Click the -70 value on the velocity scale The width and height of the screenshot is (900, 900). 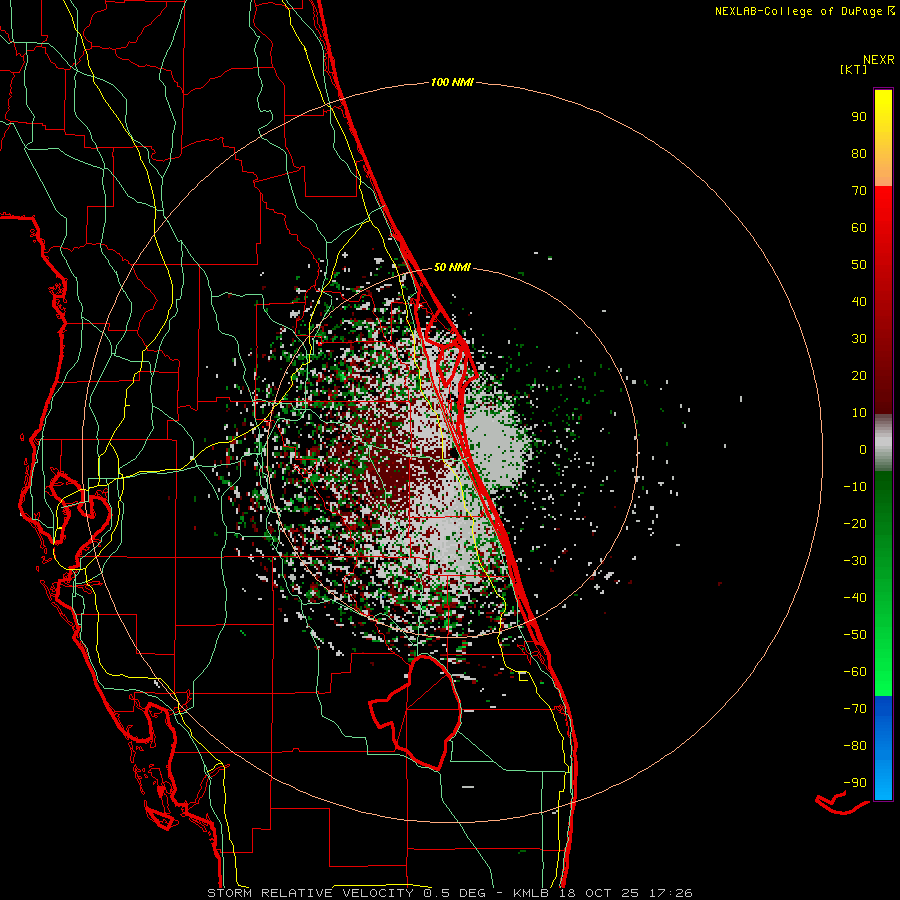coord(855,709)
